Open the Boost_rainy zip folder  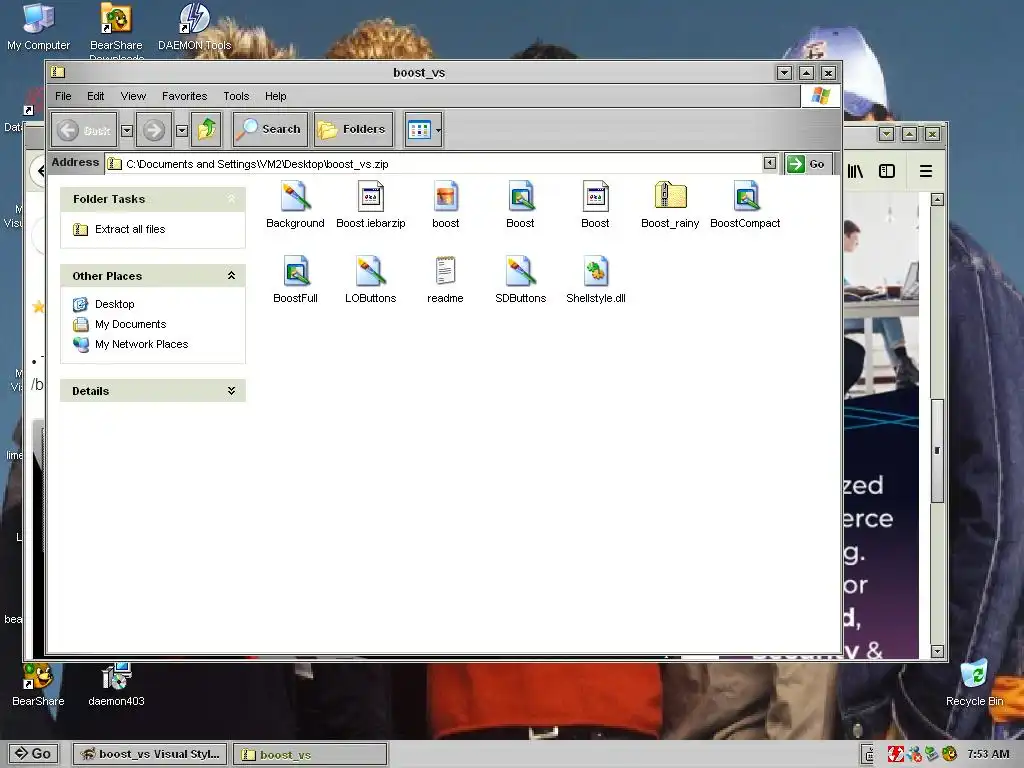coord(670,205)
